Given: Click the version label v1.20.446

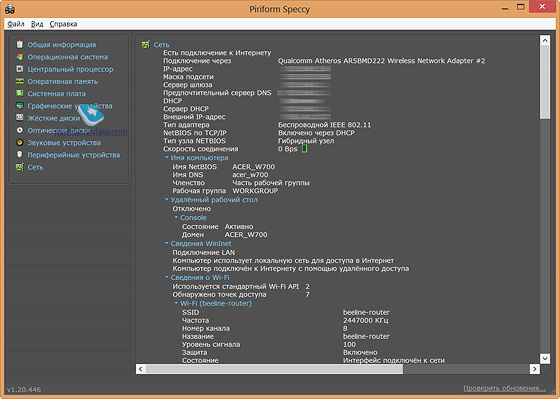Looking at the screenshot, I should point(24,389).
